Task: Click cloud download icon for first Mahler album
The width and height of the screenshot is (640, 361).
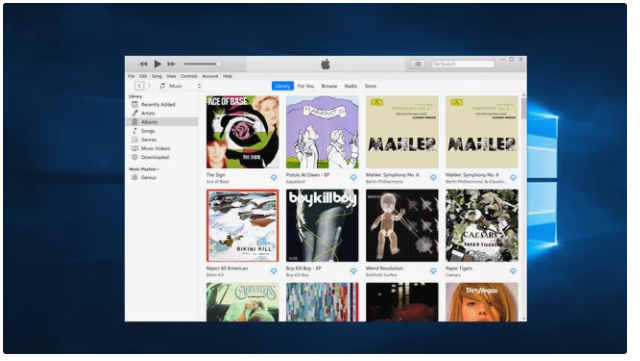Action: 433,178
